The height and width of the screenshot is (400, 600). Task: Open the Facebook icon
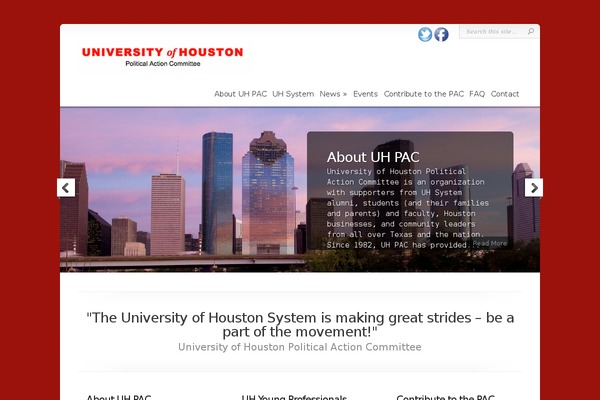point(441,34)
